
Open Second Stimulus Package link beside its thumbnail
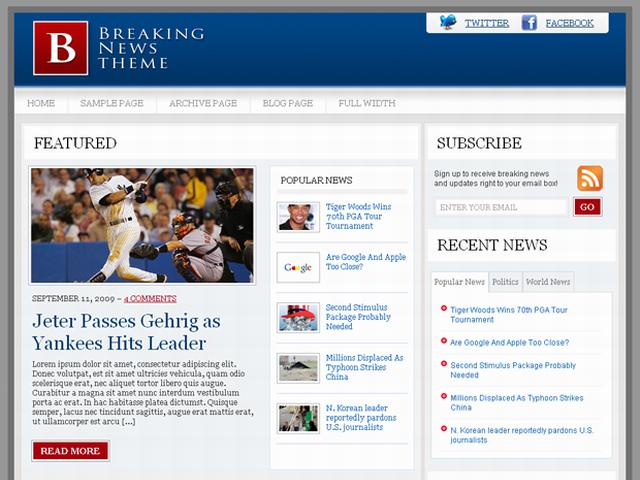358,317
